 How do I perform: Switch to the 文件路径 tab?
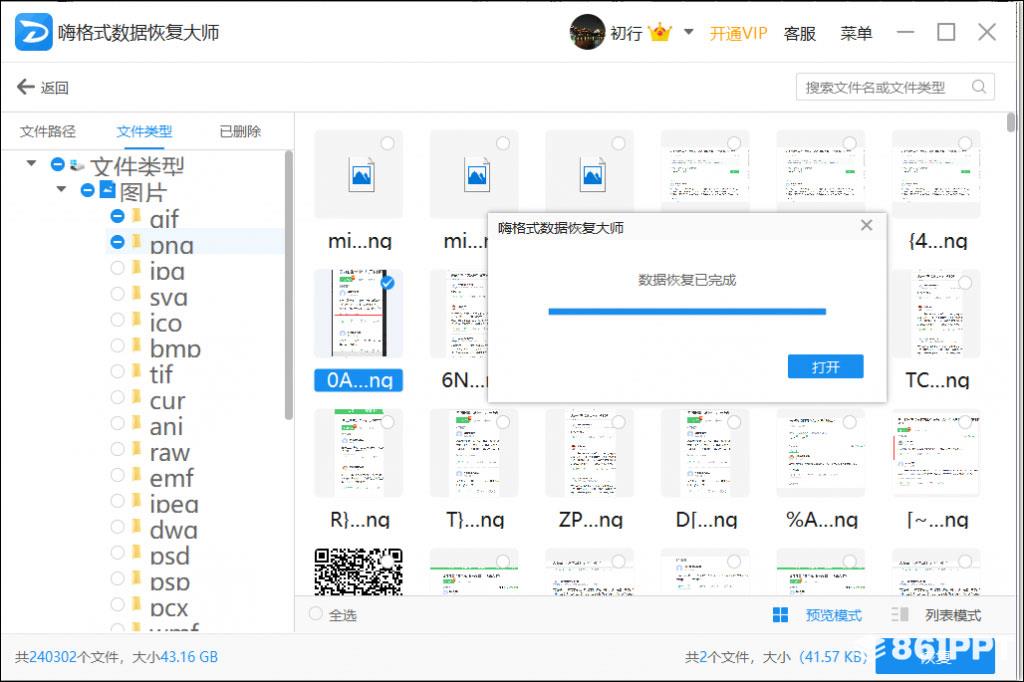pos(48,131)
